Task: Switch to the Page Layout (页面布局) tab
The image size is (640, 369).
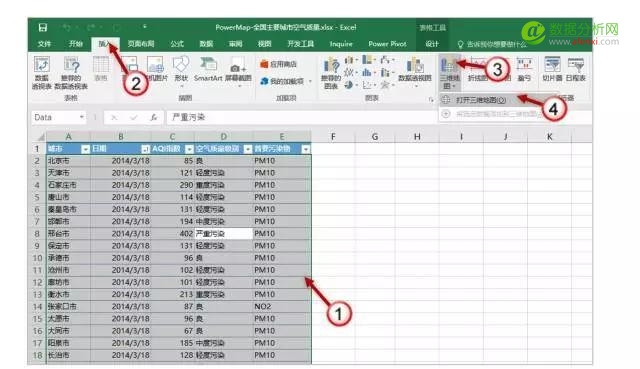Action: [x=141, y=44]
